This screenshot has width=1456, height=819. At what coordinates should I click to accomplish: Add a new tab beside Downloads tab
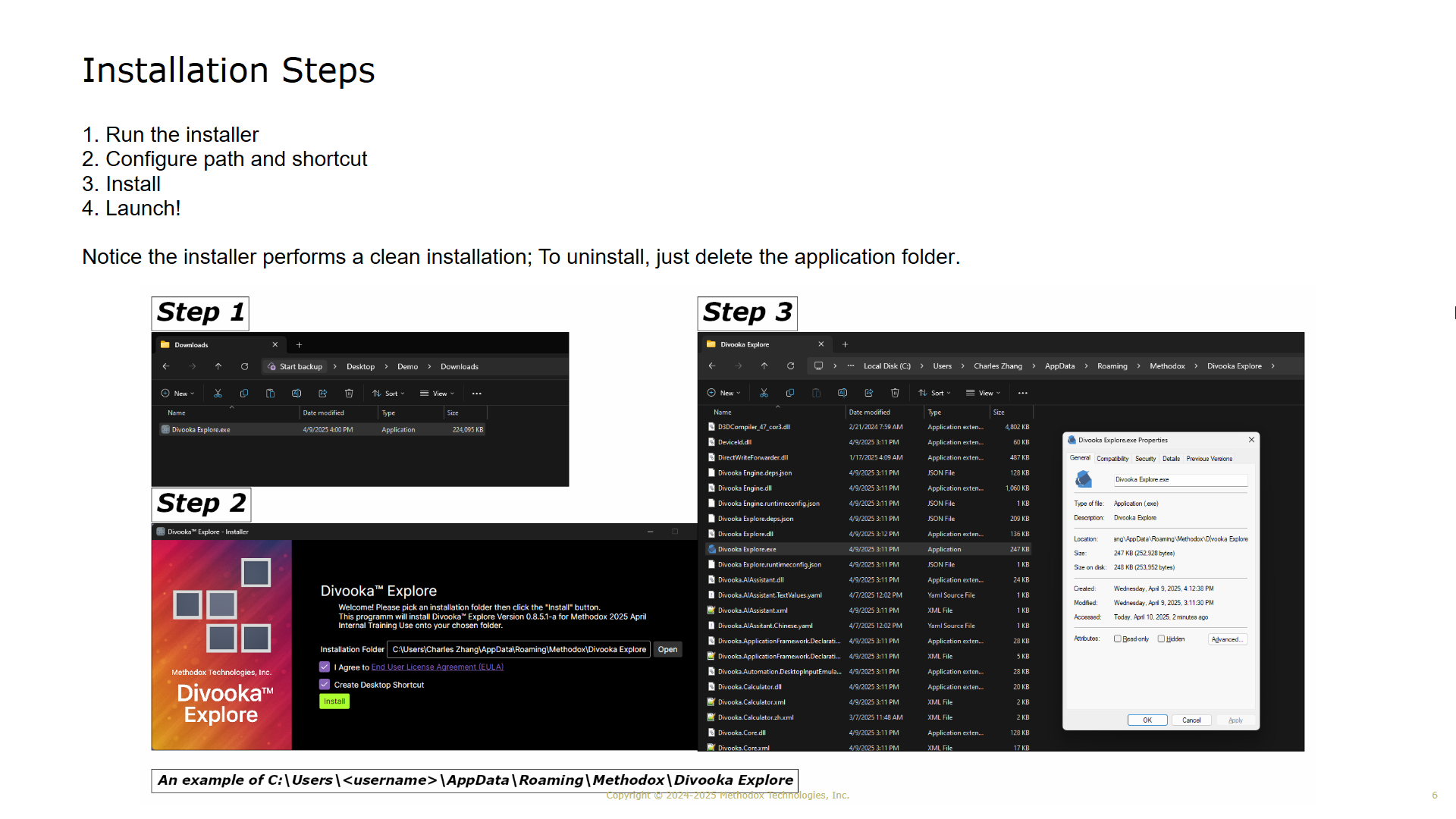click(x=299, y=345)
